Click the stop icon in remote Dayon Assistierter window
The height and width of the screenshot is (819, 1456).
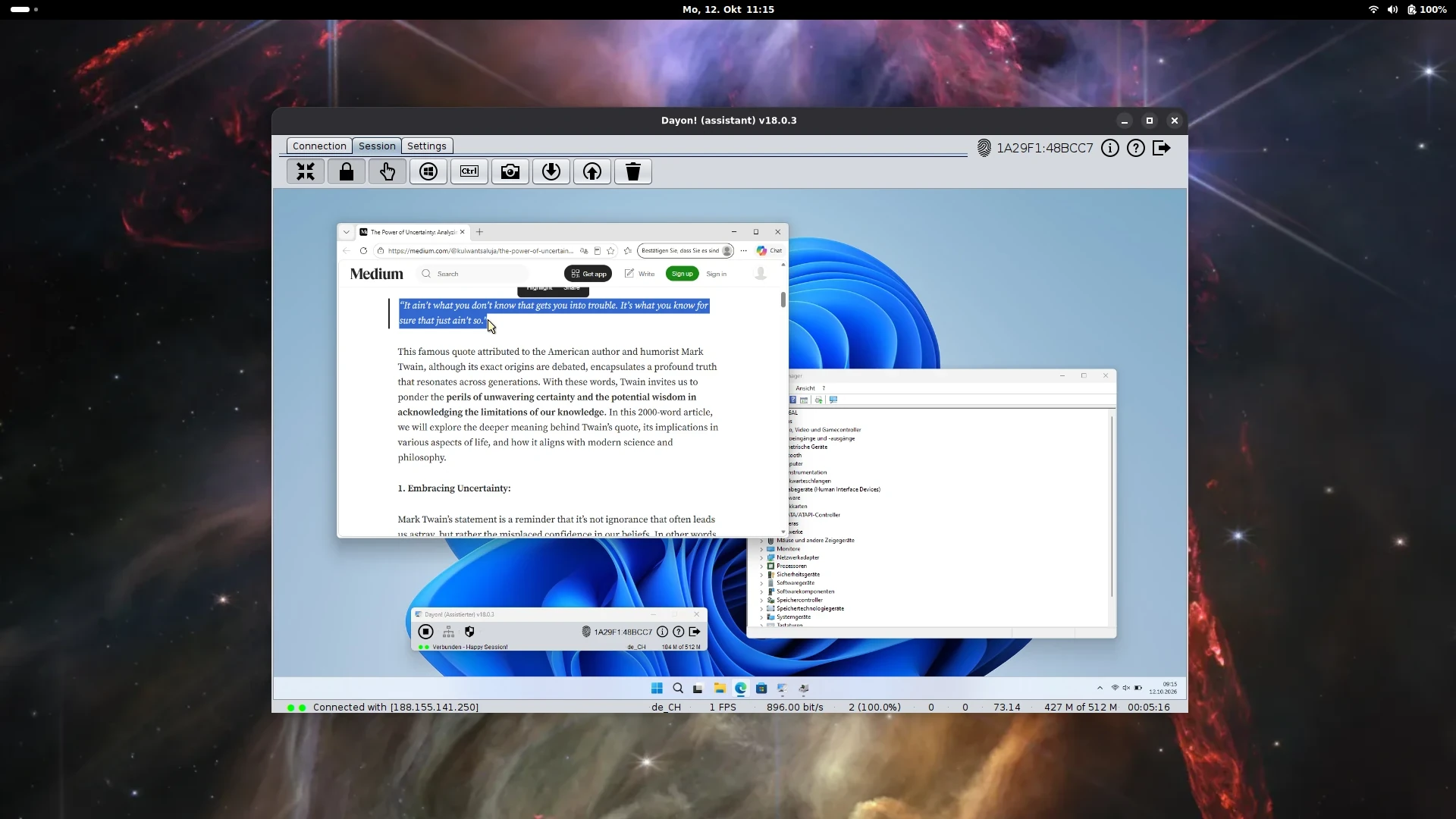coord(425,632)
